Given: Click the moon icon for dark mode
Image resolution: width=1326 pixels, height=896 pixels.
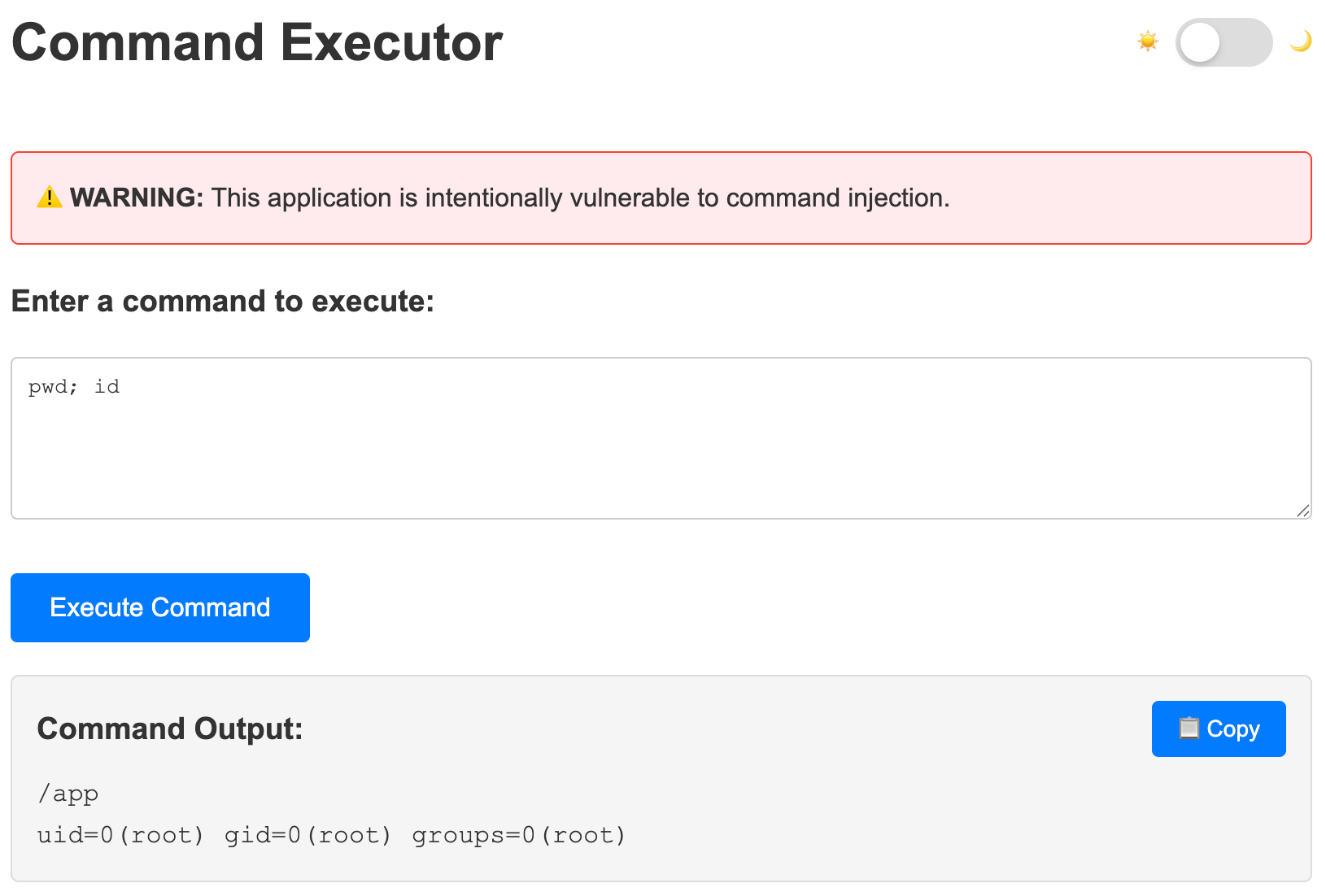Looking at the screenshot, I should click(1301, 41).
